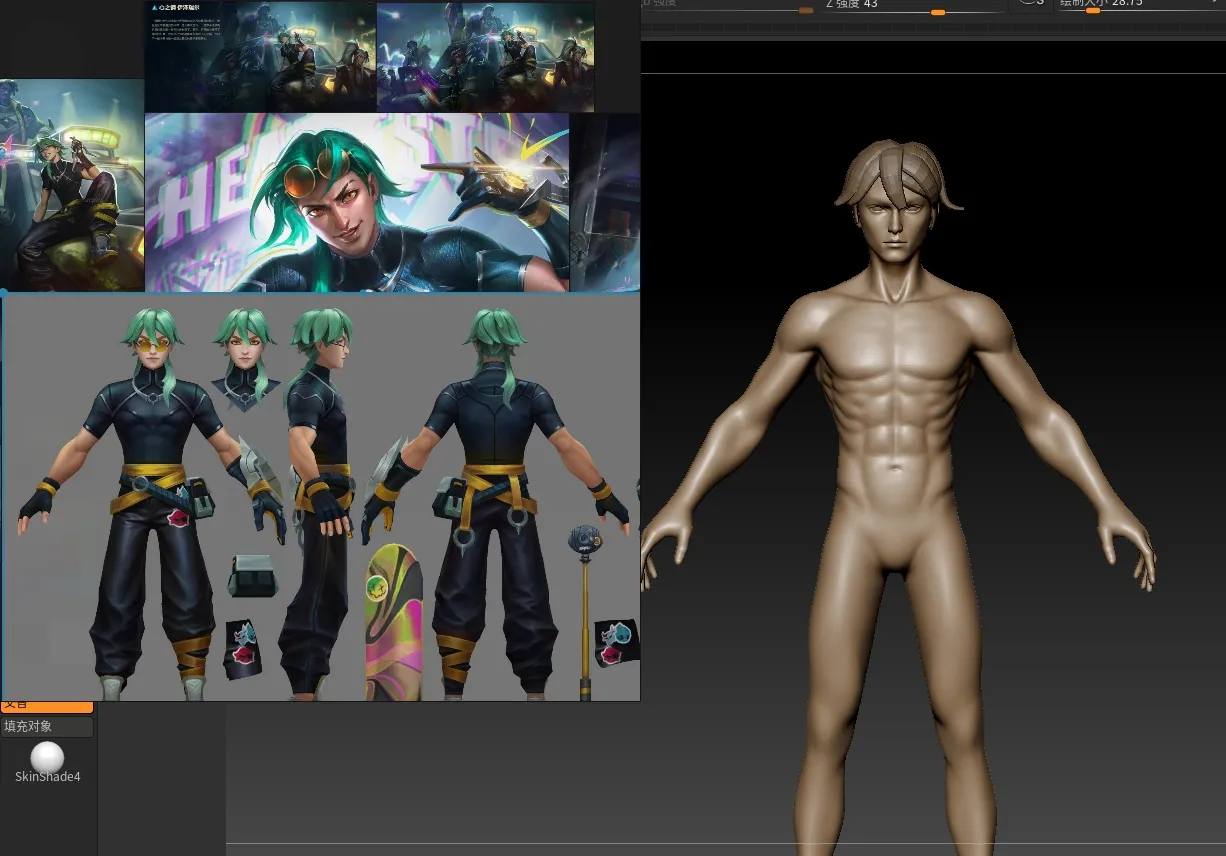Select the SkinShade4 material sphere

47,758
